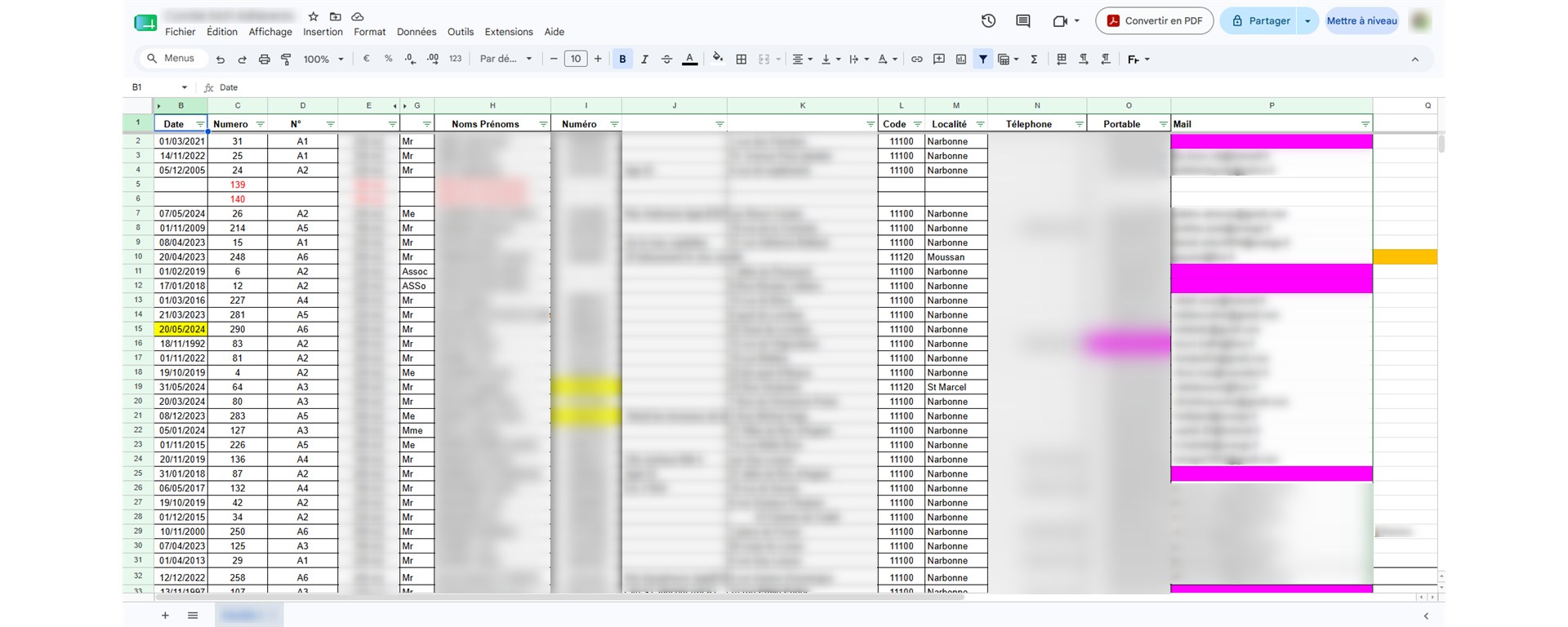Move document with folder icon
1568x627 pixels.
(x=336, y=16)
